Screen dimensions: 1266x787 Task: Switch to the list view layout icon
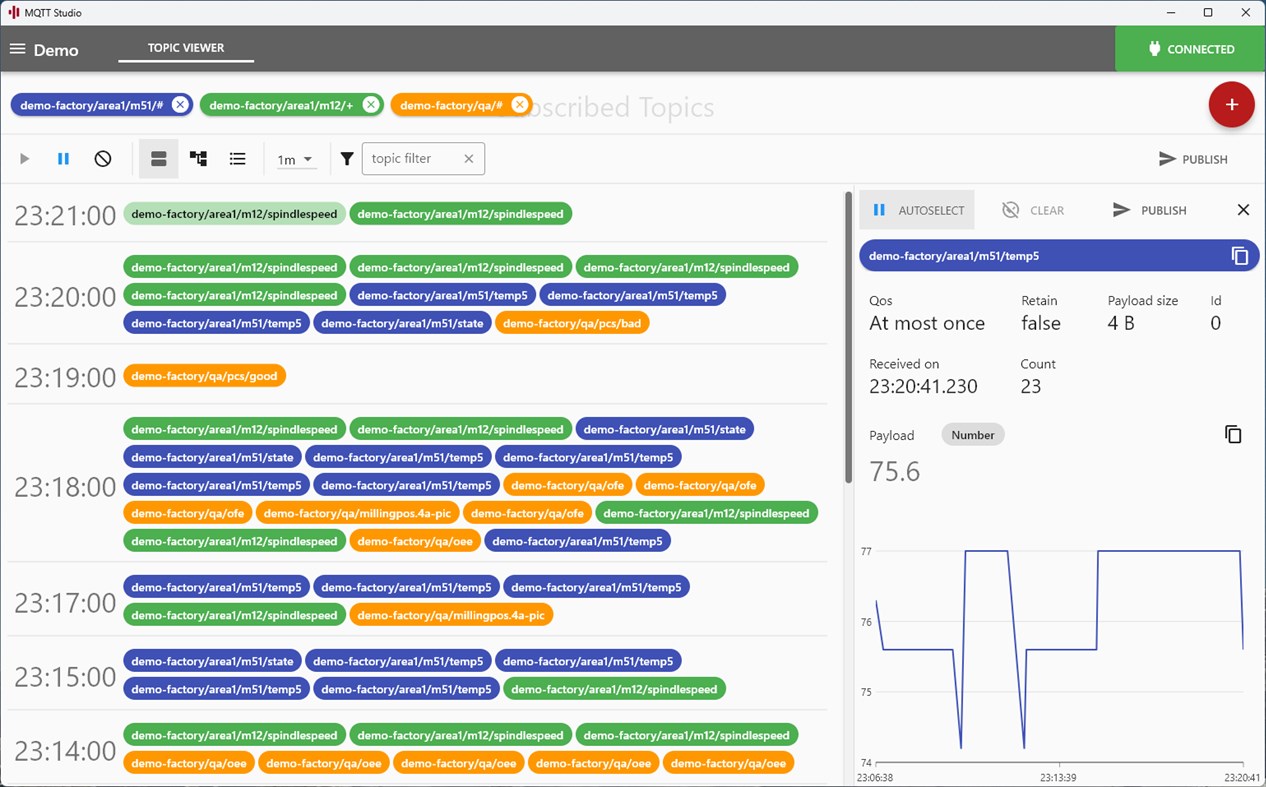click(x=237, y=159)
